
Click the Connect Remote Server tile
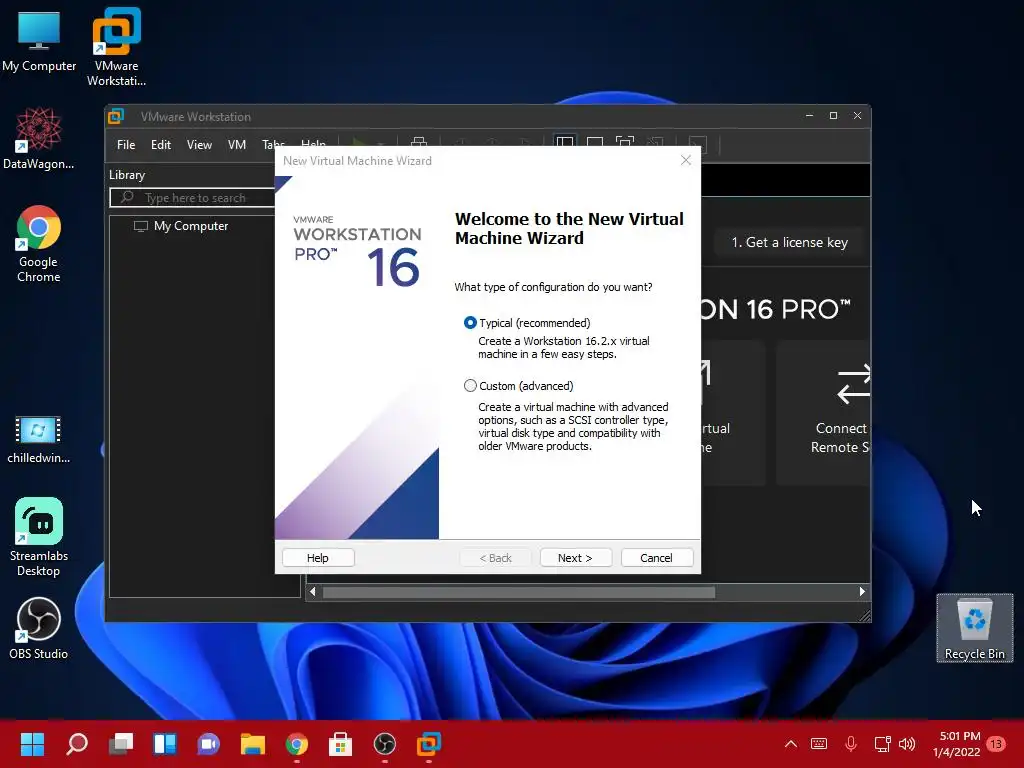click(x=824, y=413)
